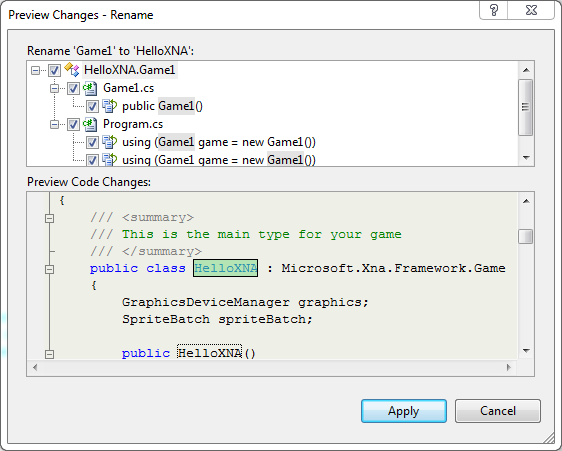Click the HelloXNA.Game1 class icon
Viewport: 562px width, 451px height.
[72, 70]
